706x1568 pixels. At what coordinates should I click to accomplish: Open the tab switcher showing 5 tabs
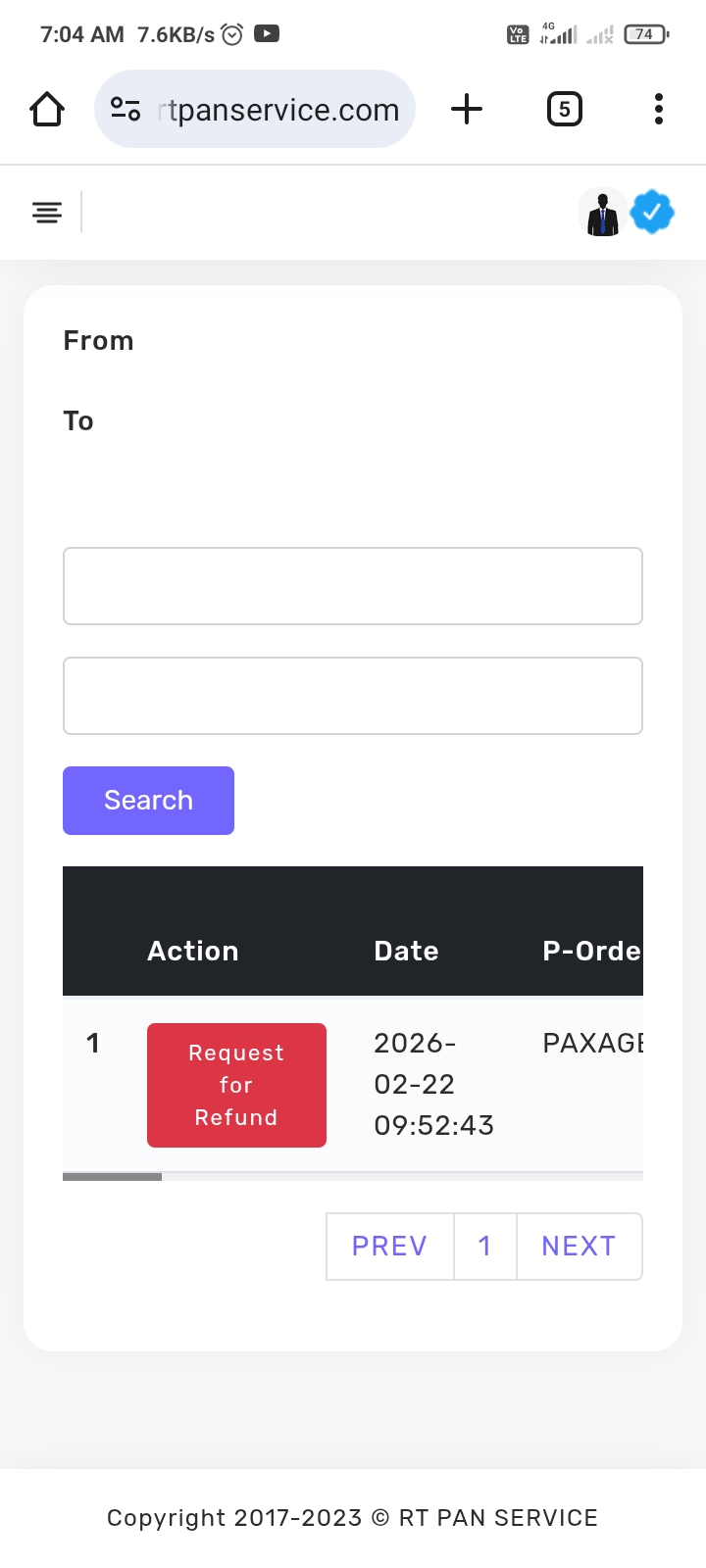click(564, 109)
